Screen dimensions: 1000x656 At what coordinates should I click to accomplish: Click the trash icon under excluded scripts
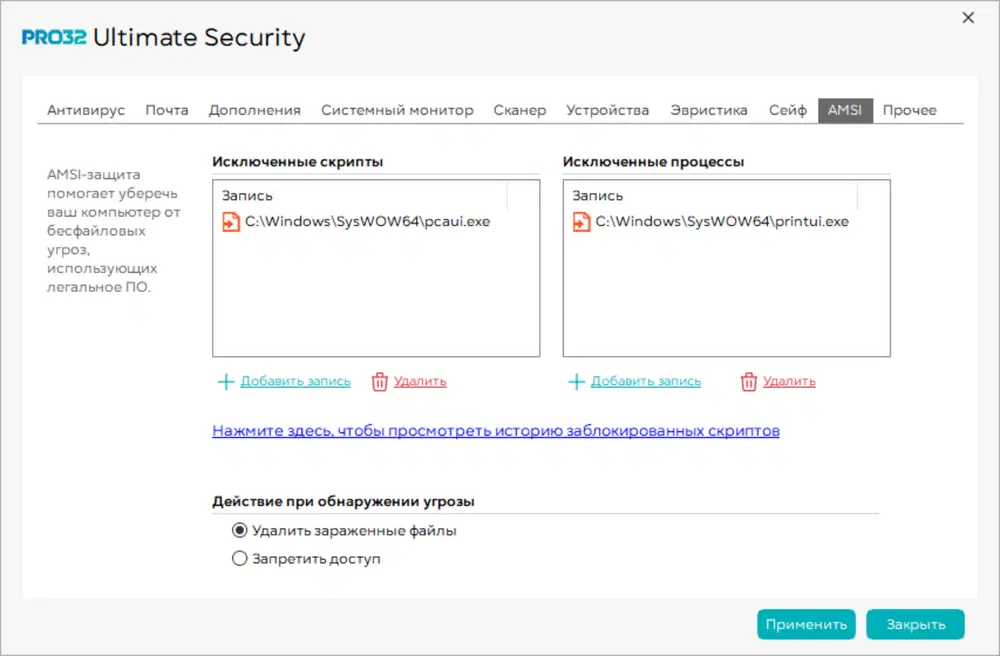coord(380,381)
